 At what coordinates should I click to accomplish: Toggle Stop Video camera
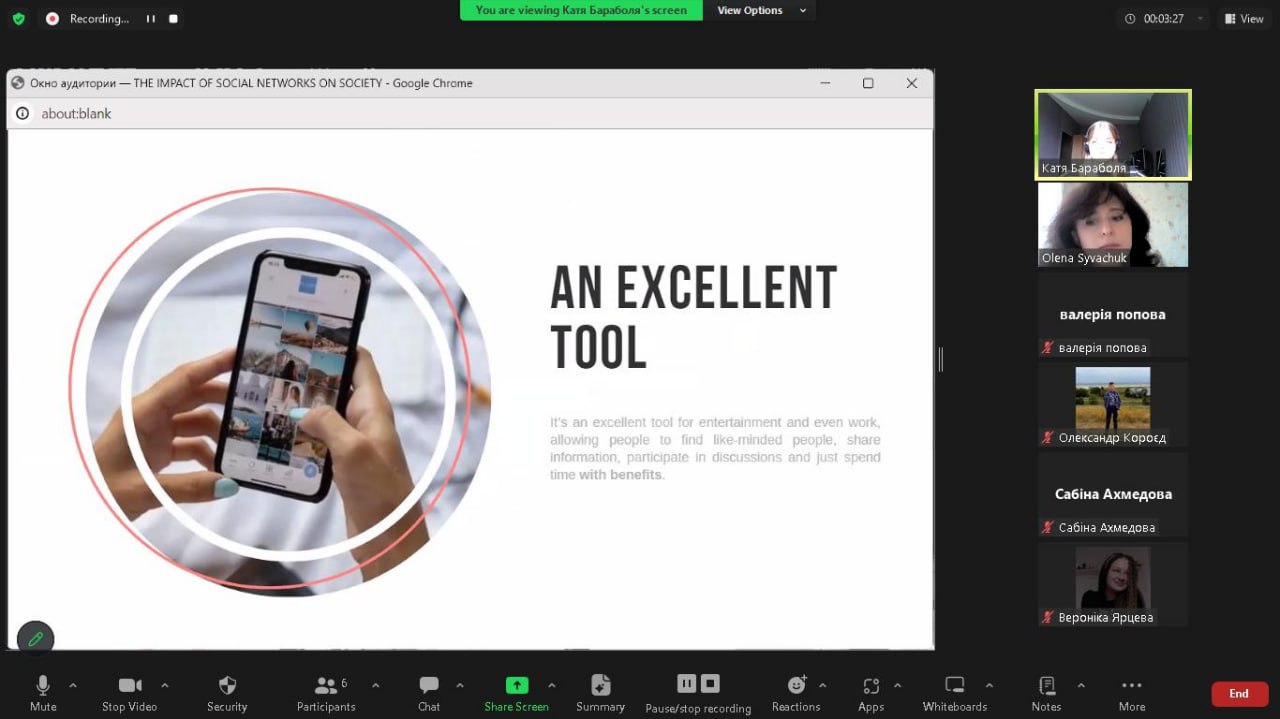(x=129, y=686)
